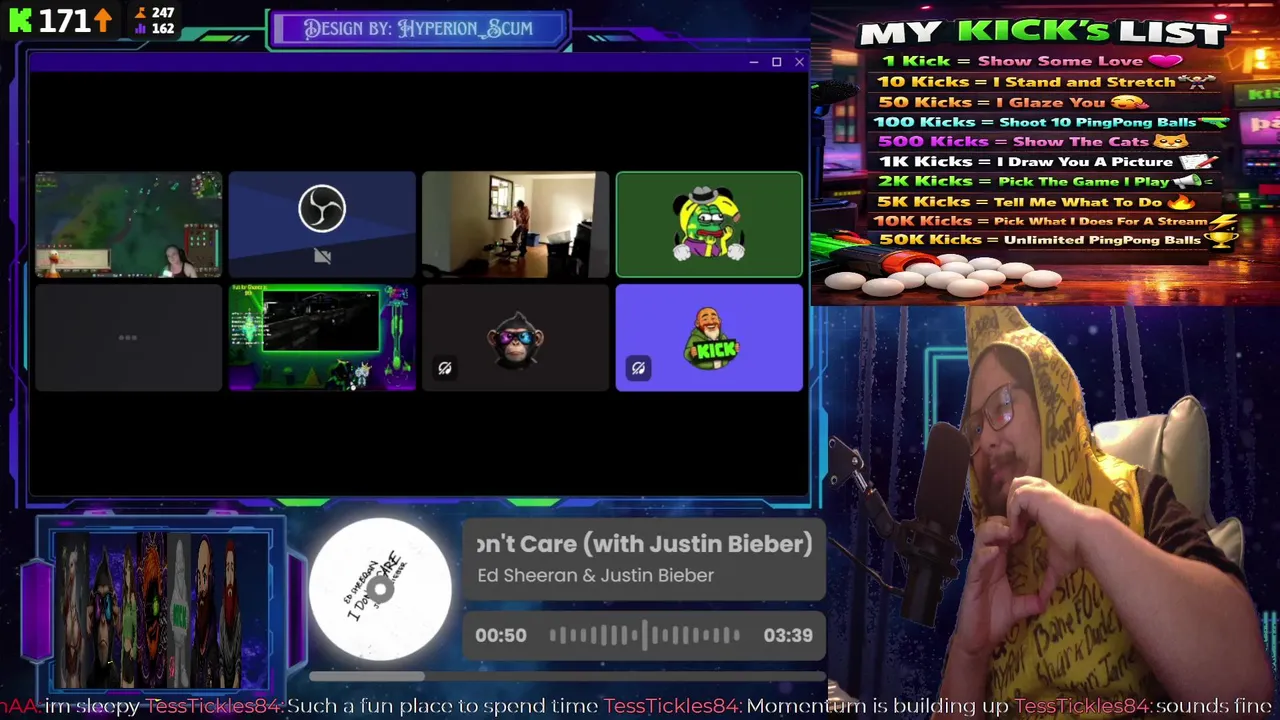Viewport: 1280px width, 720px height.
Task: Click the muted icon on the purple Kick tile
Action: click(638, 368)
